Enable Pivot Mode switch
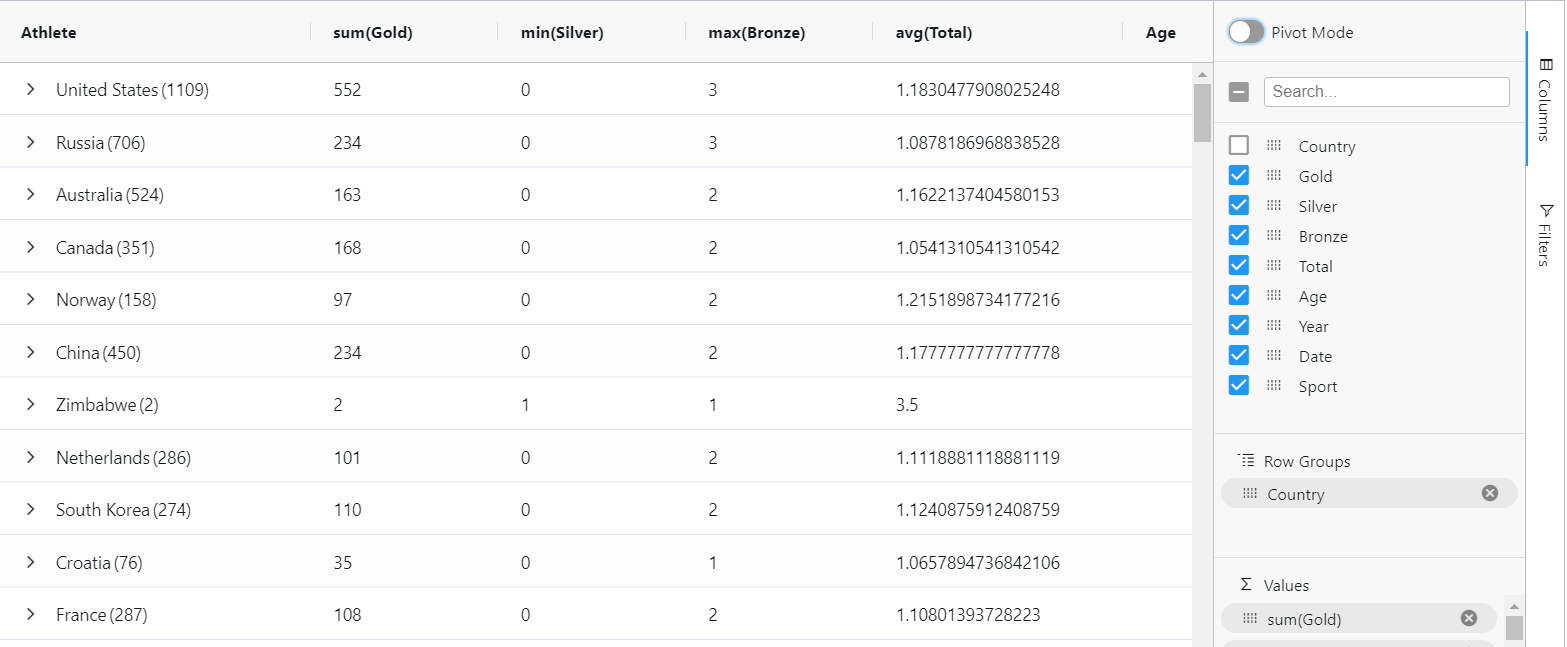This screenshot has width=1567, height=647. 1246,32
